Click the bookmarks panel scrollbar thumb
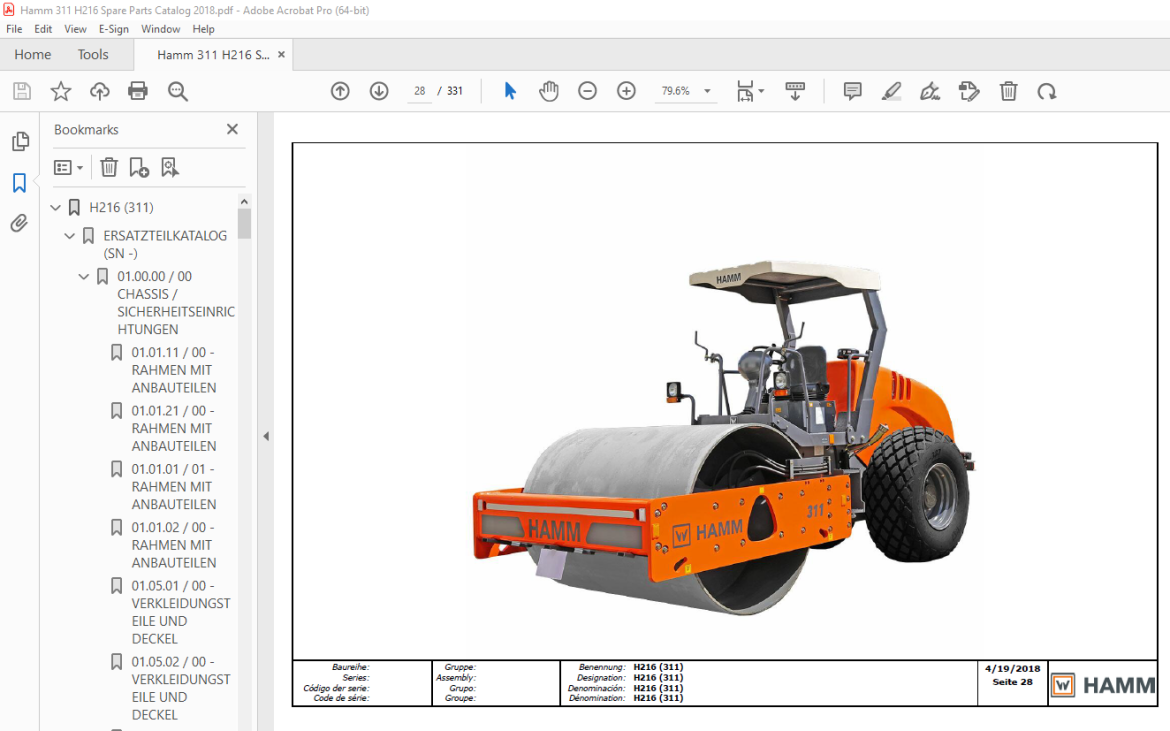The width and height of the screenshot is (1170, 731). click(x=244, y=223)
